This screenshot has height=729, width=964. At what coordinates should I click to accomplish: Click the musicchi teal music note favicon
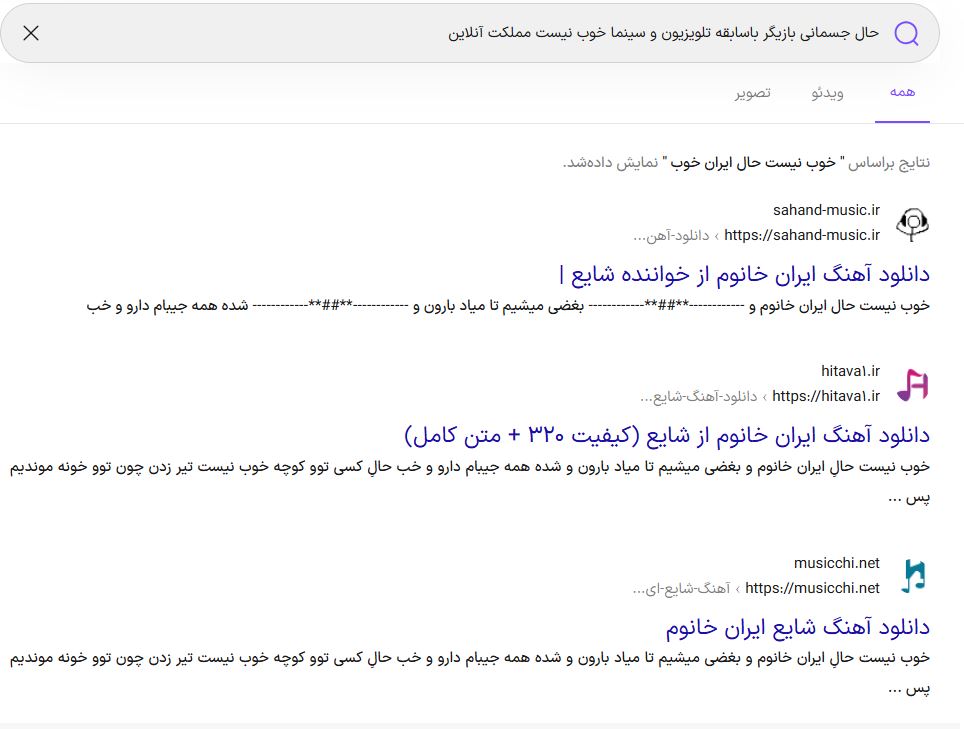(912, 575)
